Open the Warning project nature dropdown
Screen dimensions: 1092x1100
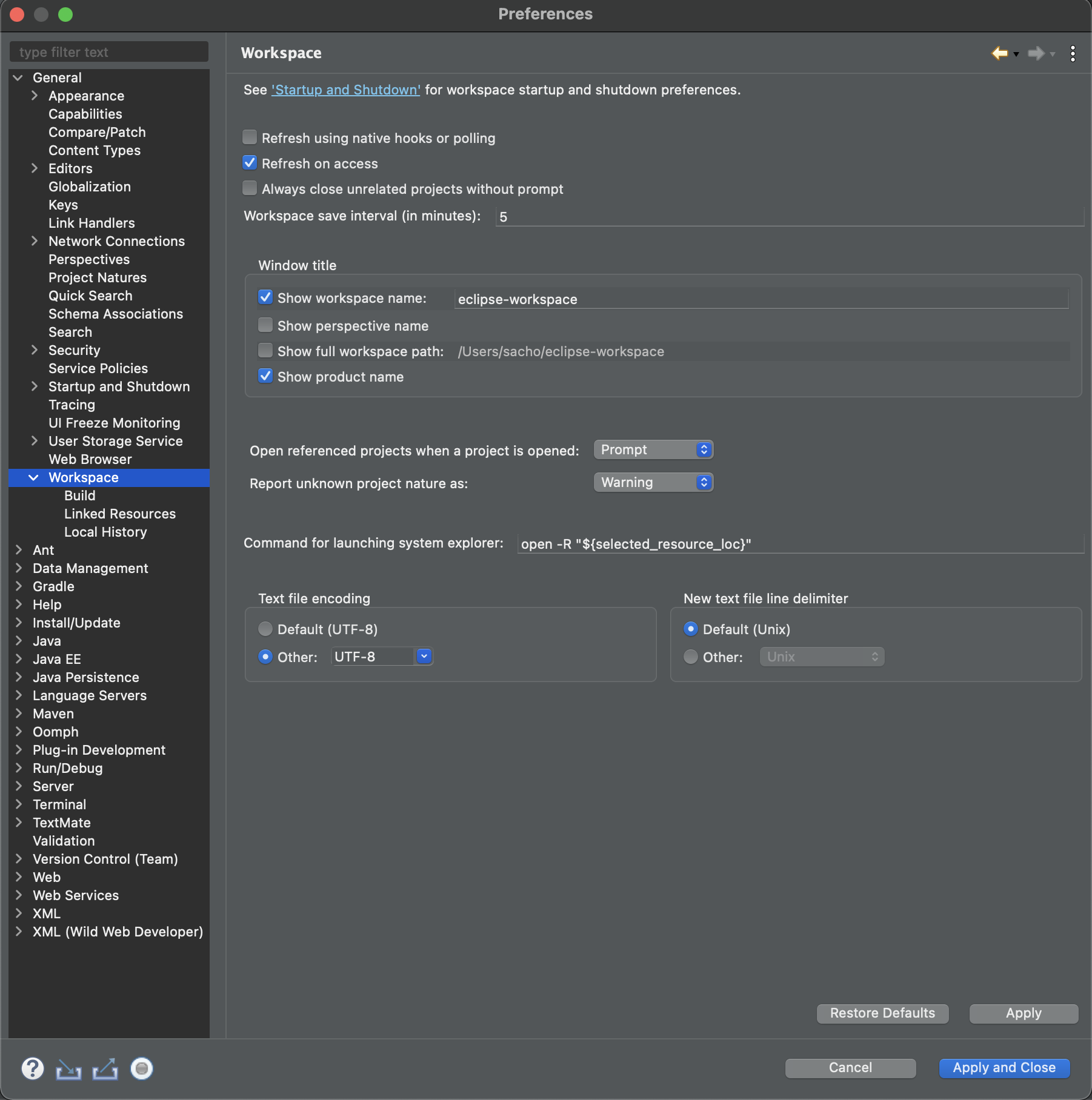(653, 482)
